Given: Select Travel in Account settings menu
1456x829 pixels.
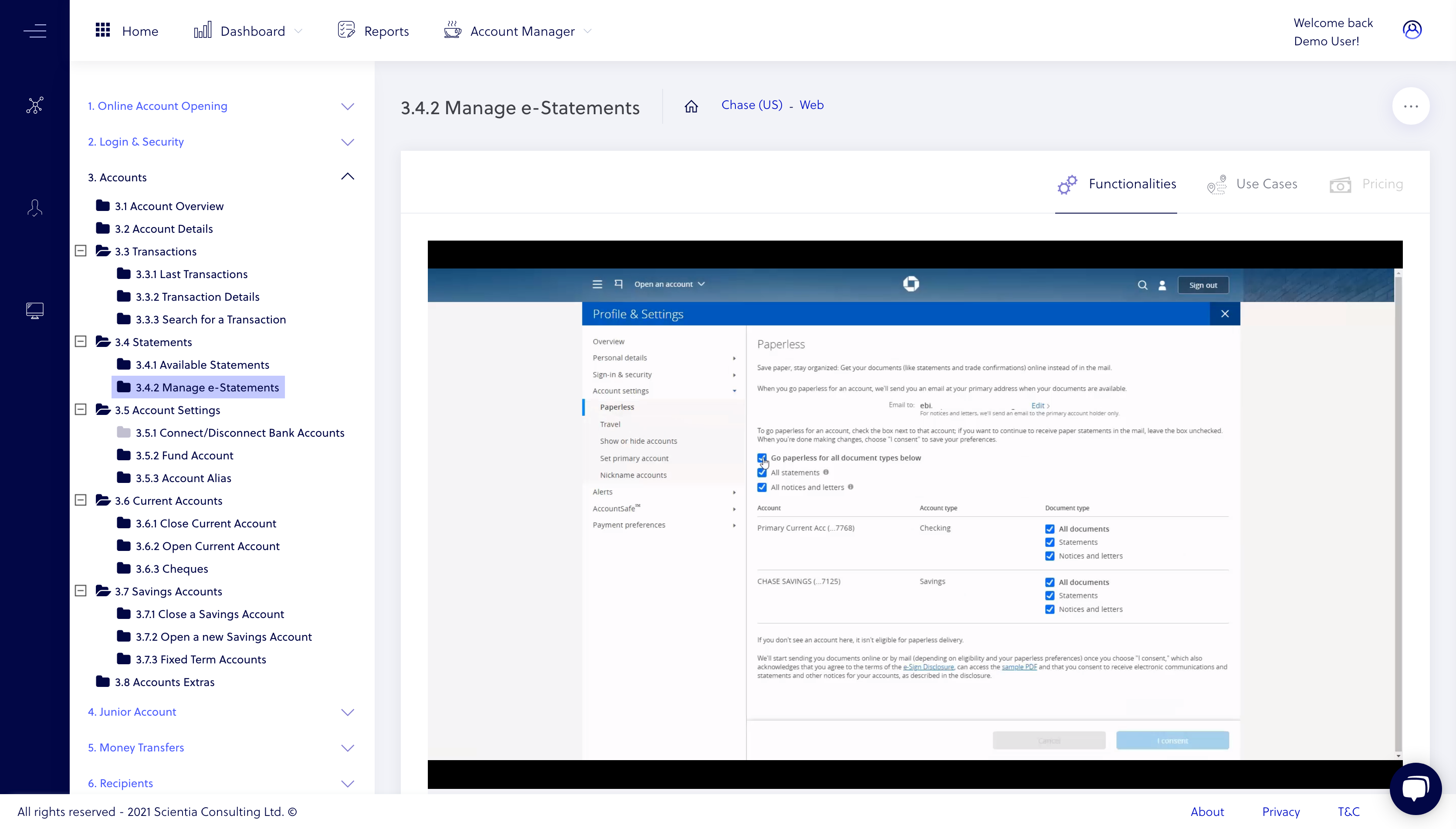Looking at the screenshot, I should [x=610, y=424].
